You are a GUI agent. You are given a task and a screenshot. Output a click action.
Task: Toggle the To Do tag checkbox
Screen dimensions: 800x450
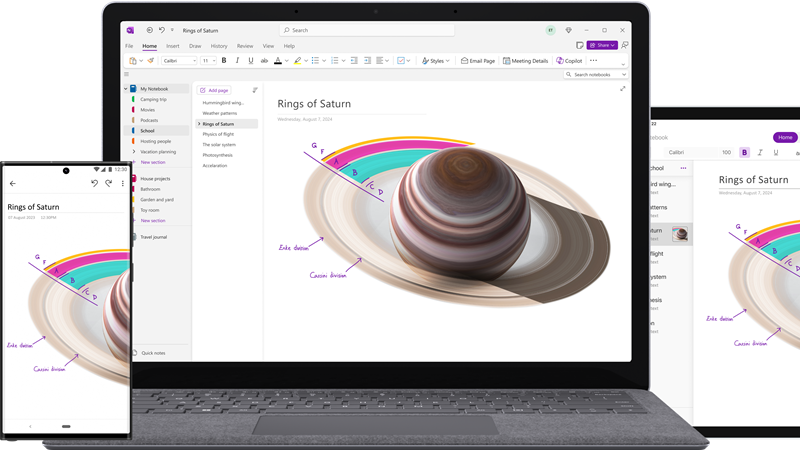(x=401, y=61)
